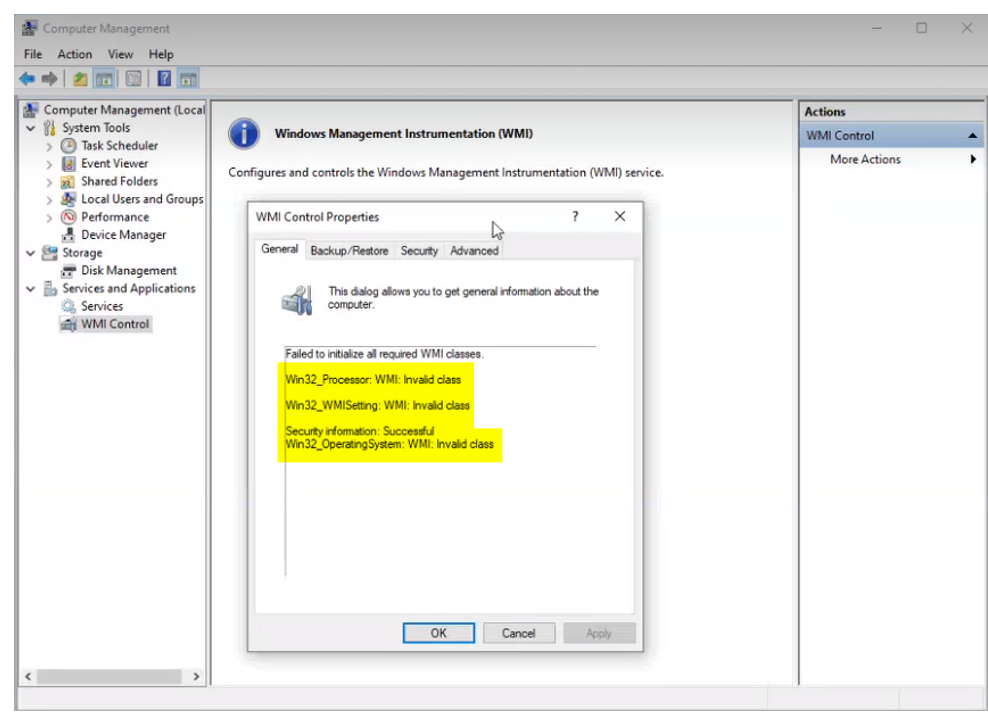Click the Cancel button
This screenshot has height=719, width=988.
519,633
